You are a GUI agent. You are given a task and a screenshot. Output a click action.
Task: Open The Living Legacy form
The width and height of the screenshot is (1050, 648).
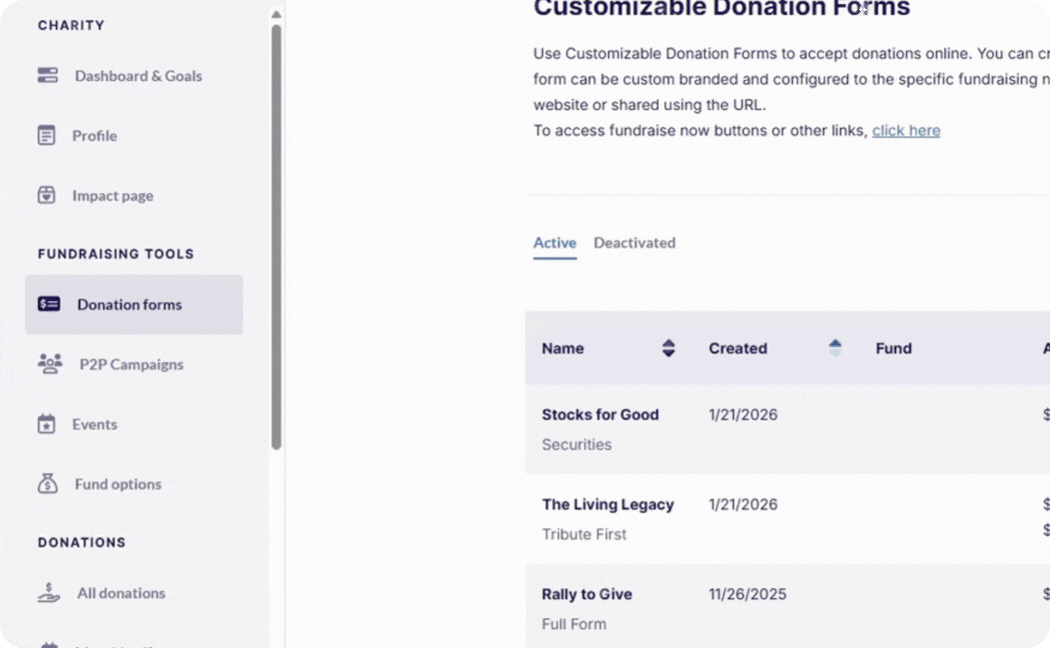(608, 504)
